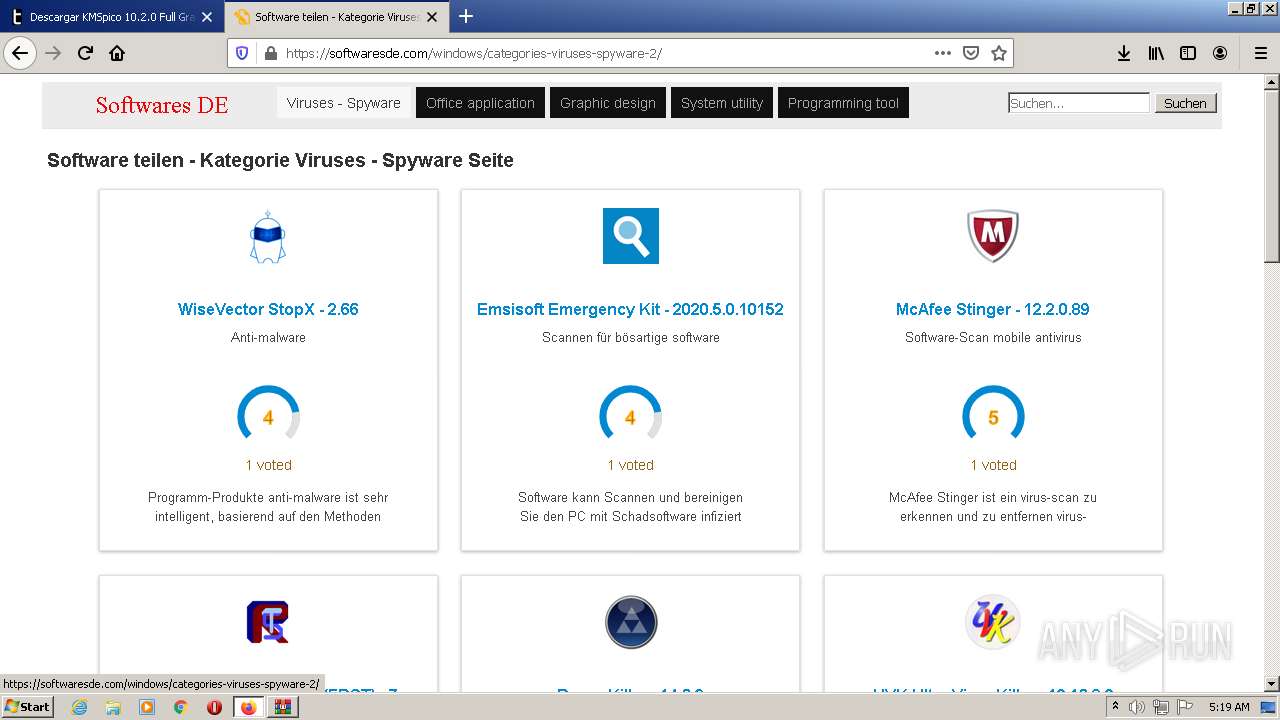Click the Forward arrow in Firefox toolbar
1280x720 pixels.
coord(54,53)
